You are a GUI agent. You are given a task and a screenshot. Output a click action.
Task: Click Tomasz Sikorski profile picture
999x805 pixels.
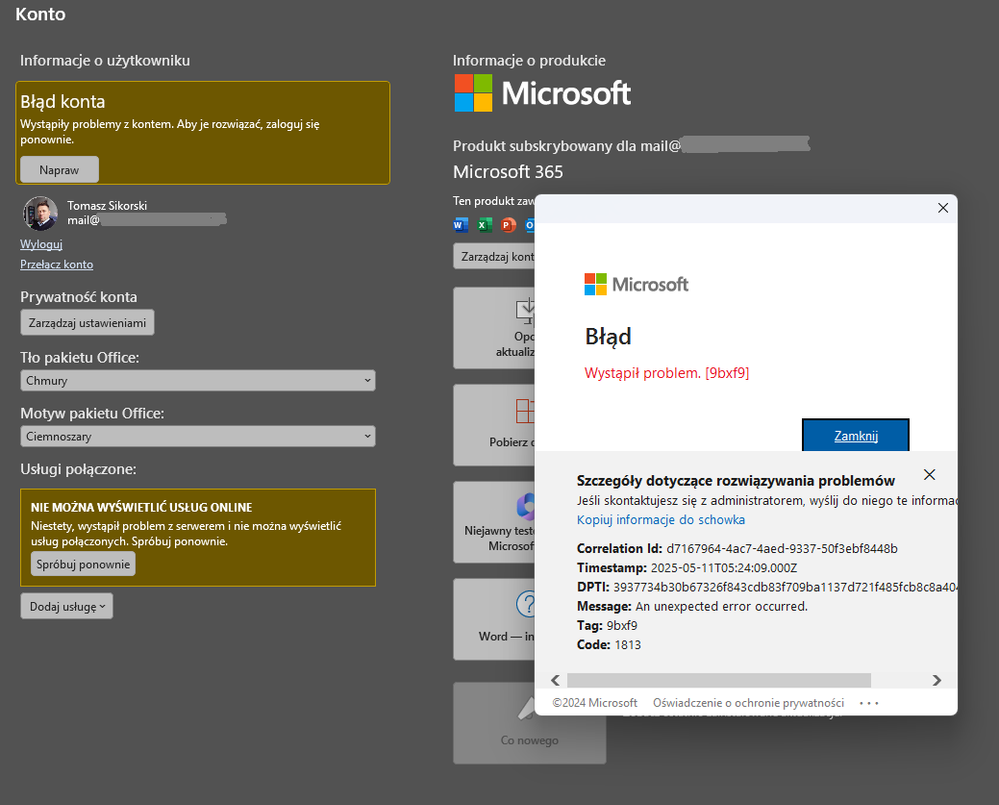[x=41, y=213]
